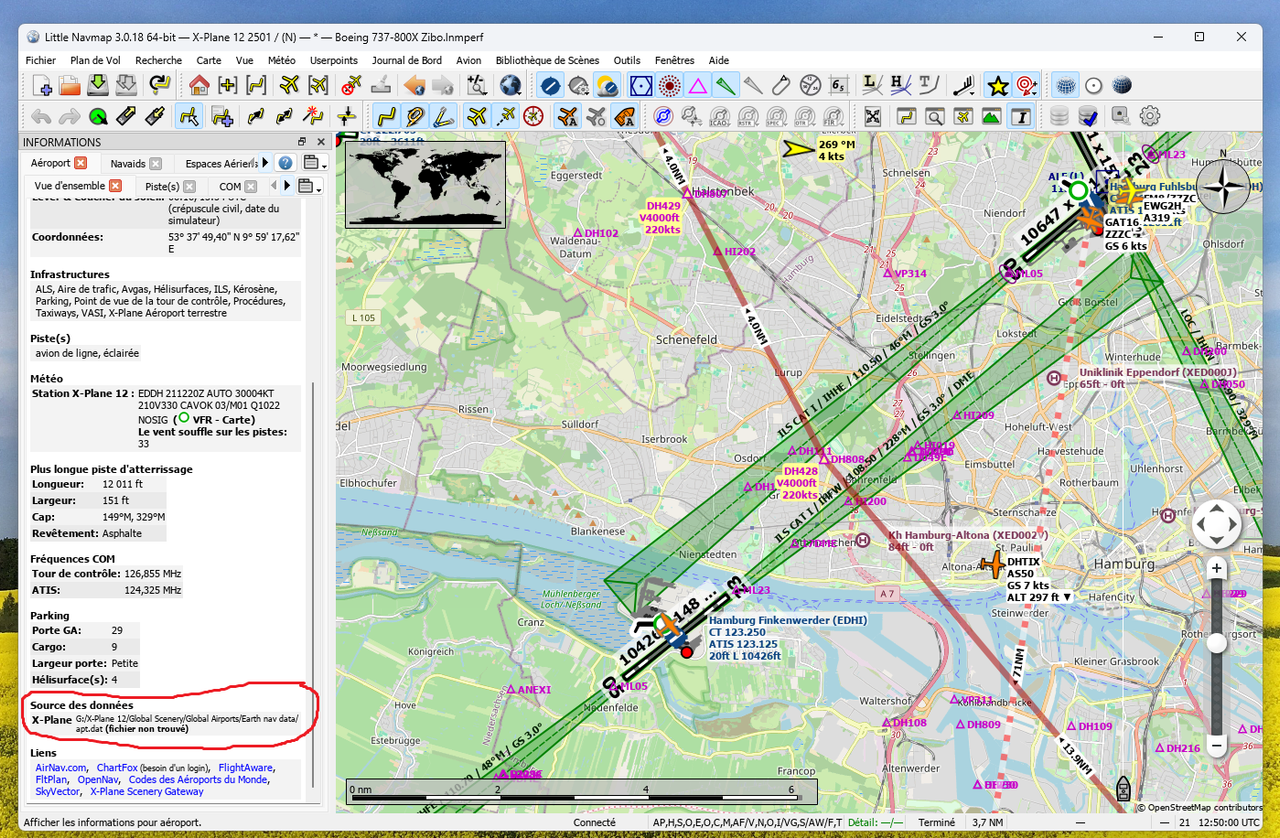Image resolution: width=1280 pixels, height=838 pixels.
Task: Open the OTR other airspace dropdown
Action: pyautogui.click(x=806, y=116)
